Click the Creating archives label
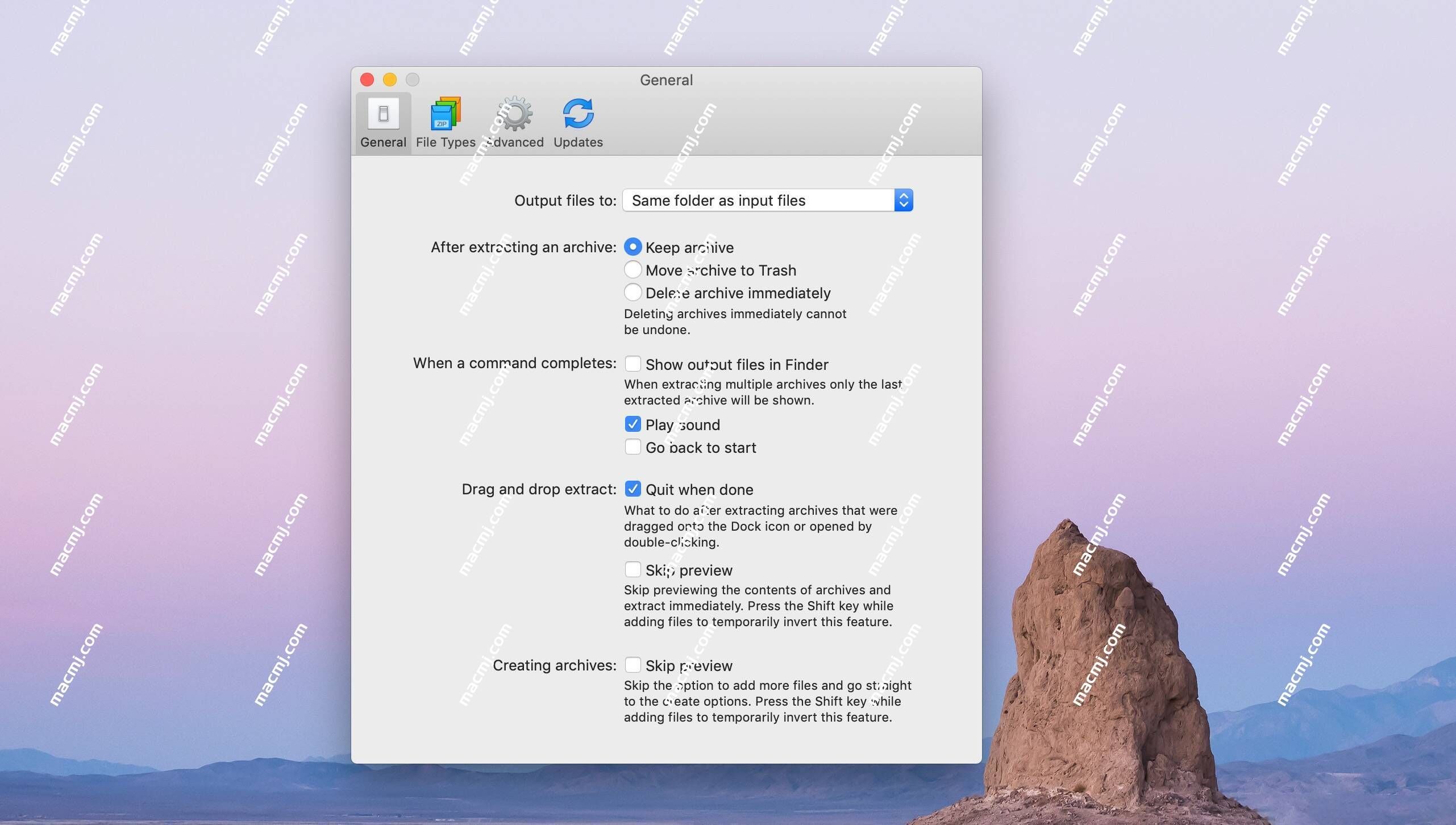 [x=554, y=665]
